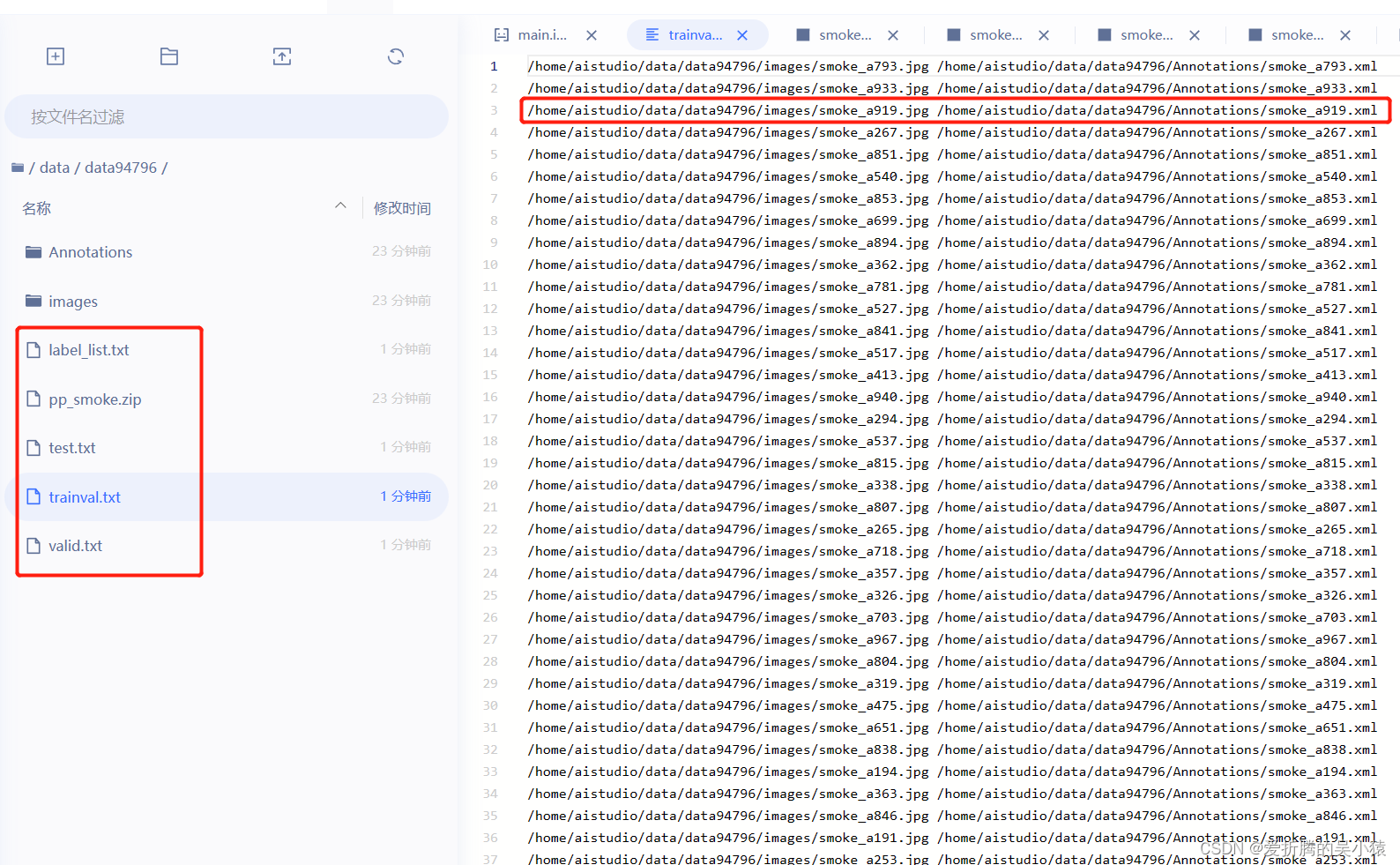Switch to the main.i... tab
Image resolution: width=1400 pixels, height=865 pixels.
542,35
